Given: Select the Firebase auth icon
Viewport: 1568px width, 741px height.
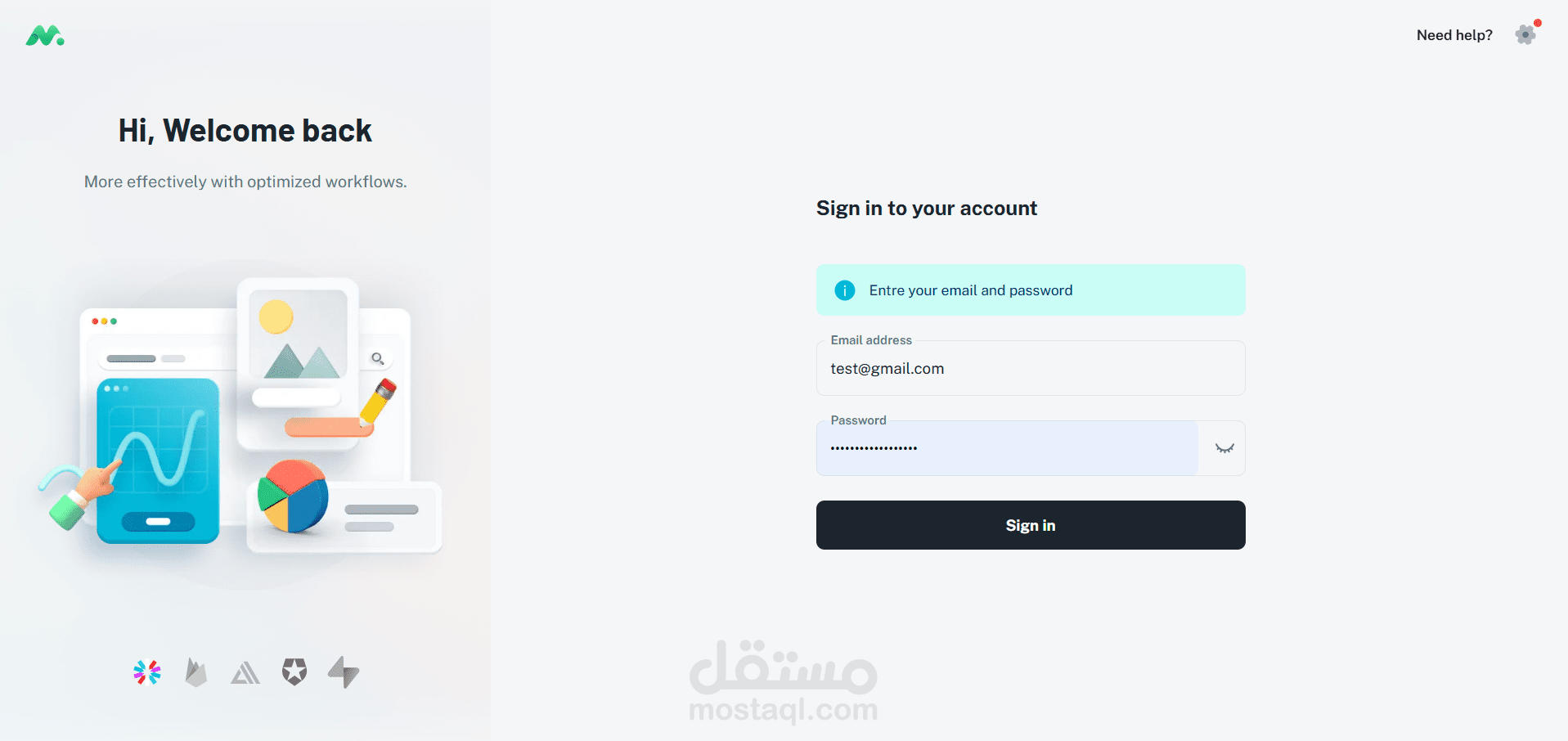Looking at the screenshot, I should pos(195,672).
